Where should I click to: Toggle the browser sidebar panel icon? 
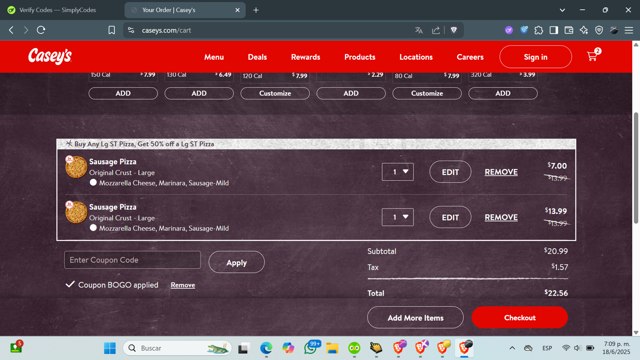(x=554, y=30)
